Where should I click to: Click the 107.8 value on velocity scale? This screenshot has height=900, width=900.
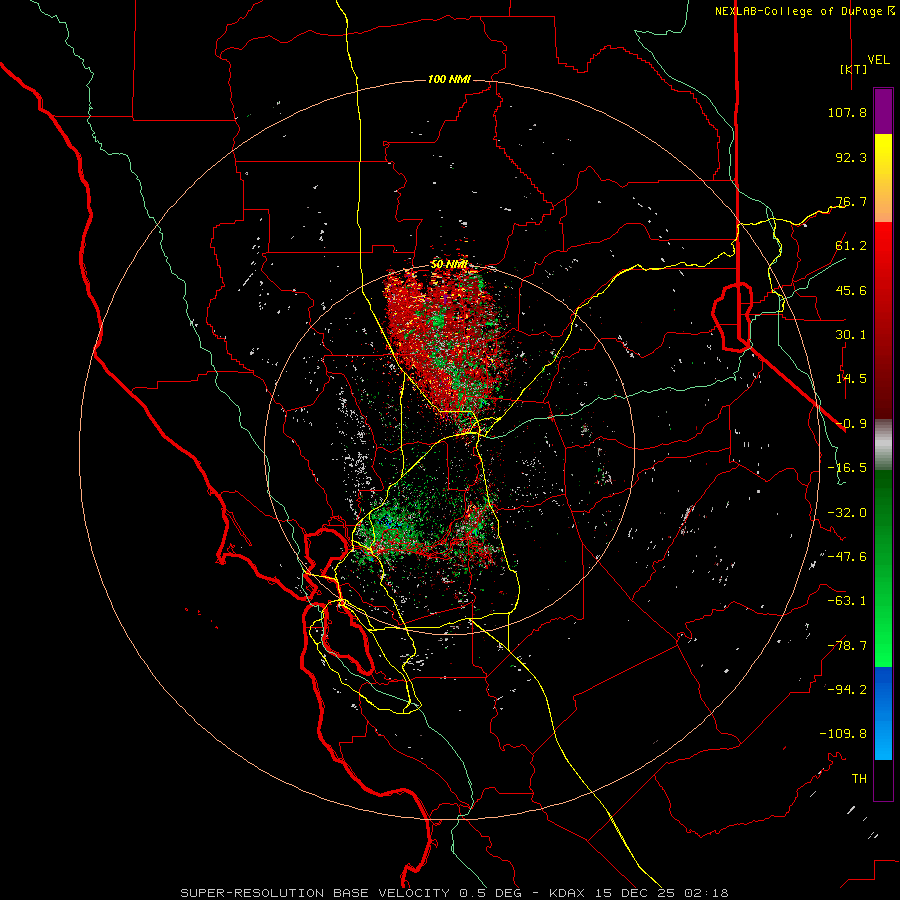(x=847, y=112)
